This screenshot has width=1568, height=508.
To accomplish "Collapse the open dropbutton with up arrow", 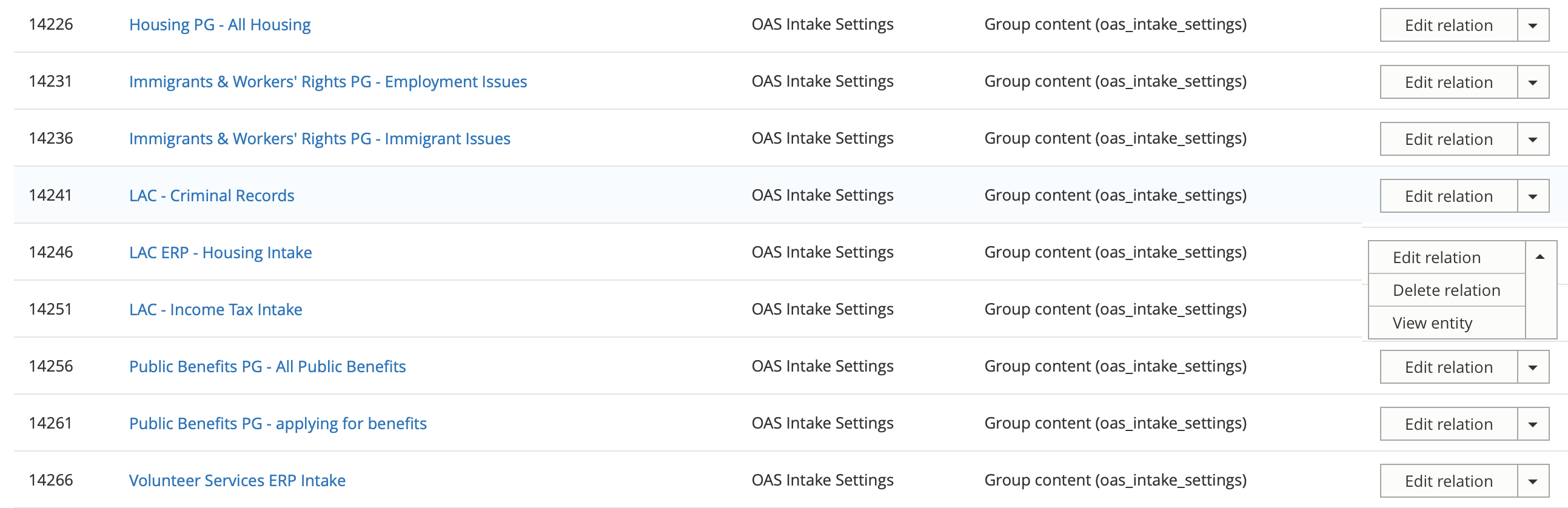I will pos(1540,258).
